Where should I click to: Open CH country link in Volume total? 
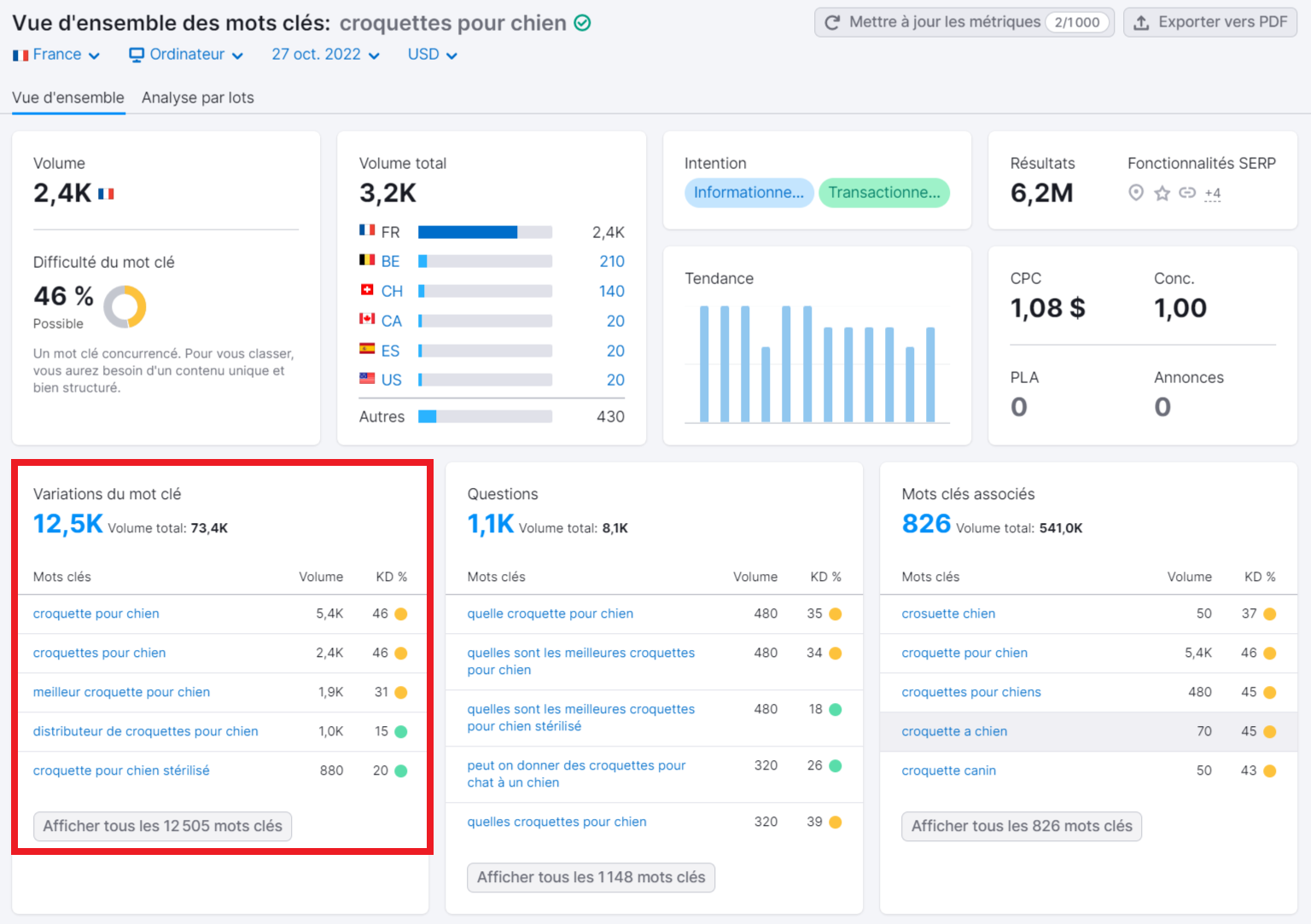[392, 291]
